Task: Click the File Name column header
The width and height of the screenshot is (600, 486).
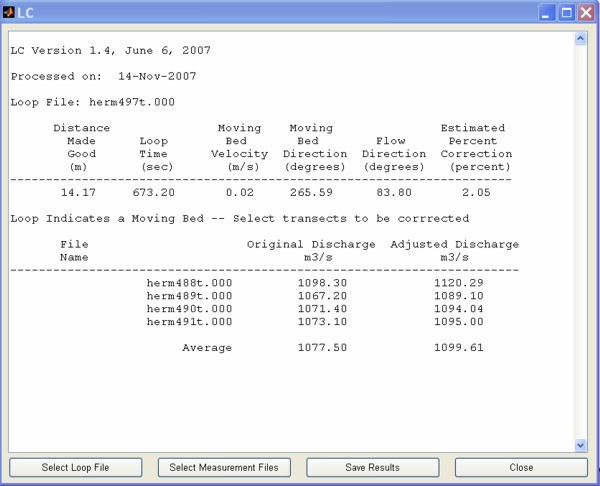Action: tap(74, 251)
